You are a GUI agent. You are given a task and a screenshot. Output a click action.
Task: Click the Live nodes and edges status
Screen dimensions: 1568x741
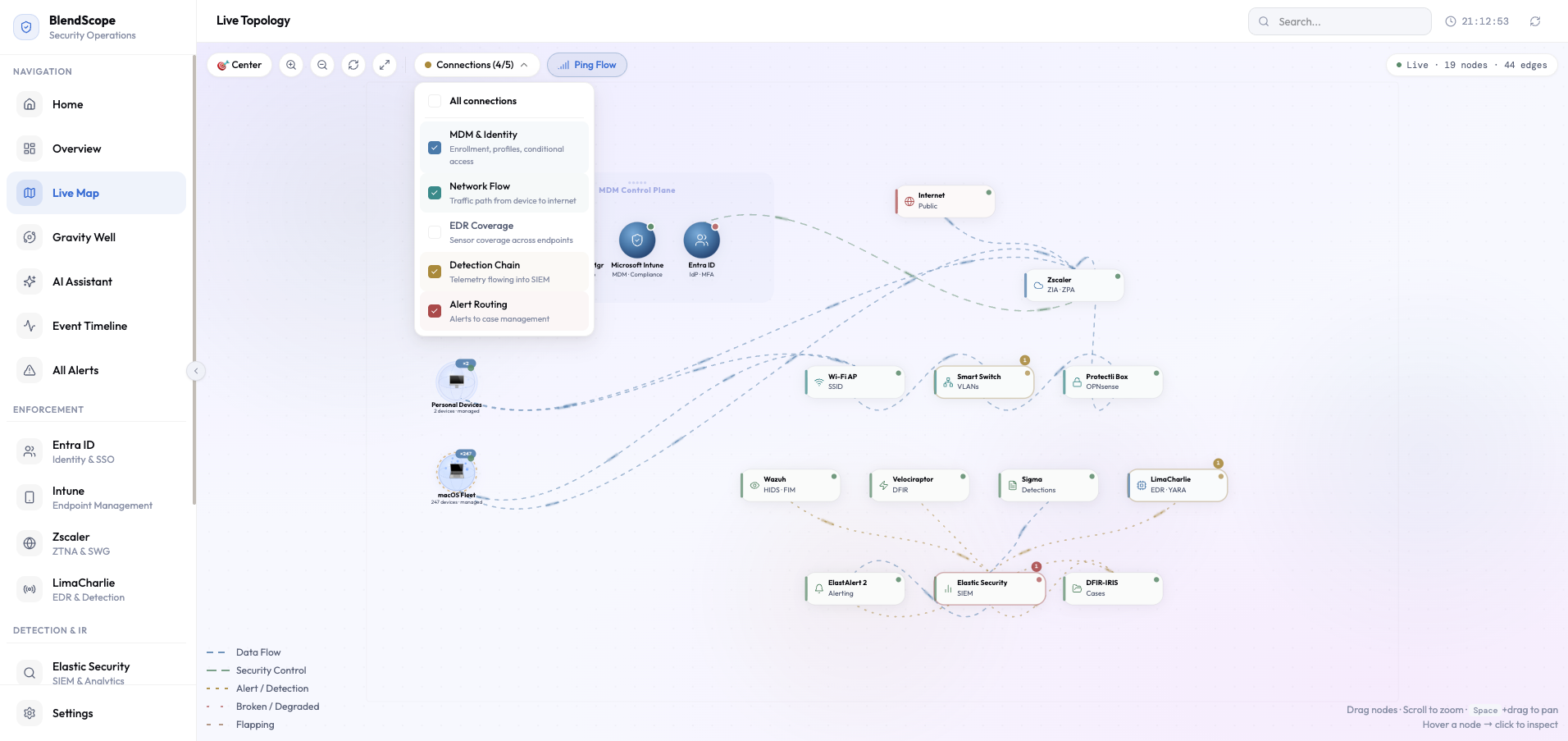click(x=1471, y=65)
